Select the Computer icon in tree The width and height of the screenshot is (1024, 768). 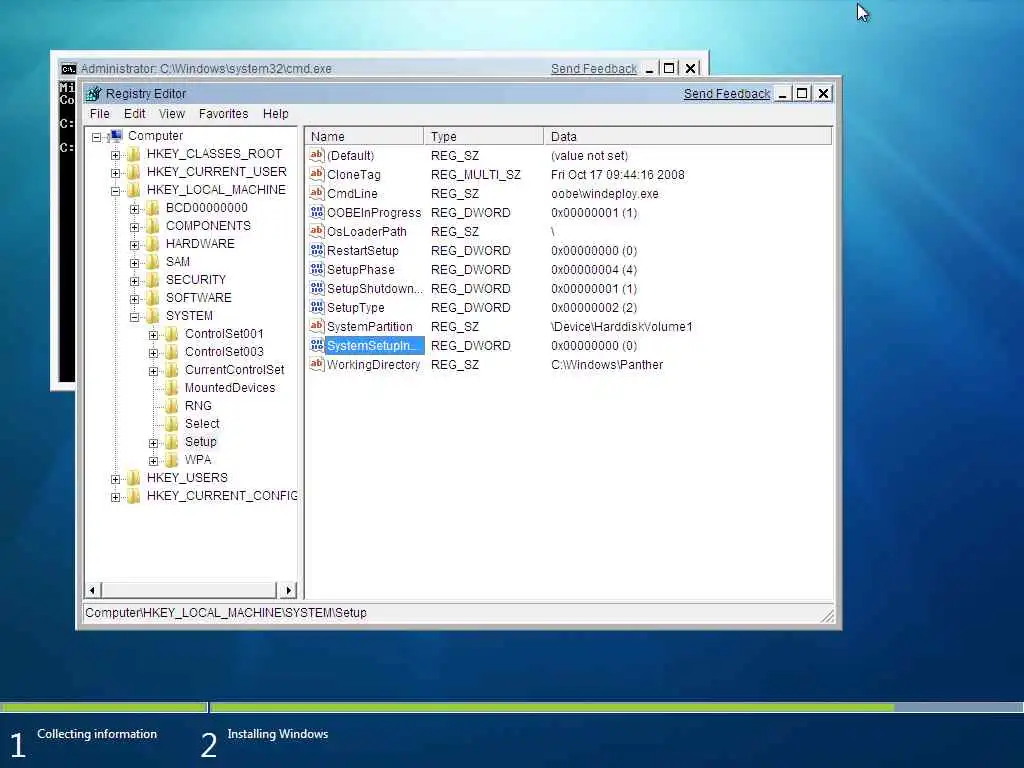click(116, 136)
